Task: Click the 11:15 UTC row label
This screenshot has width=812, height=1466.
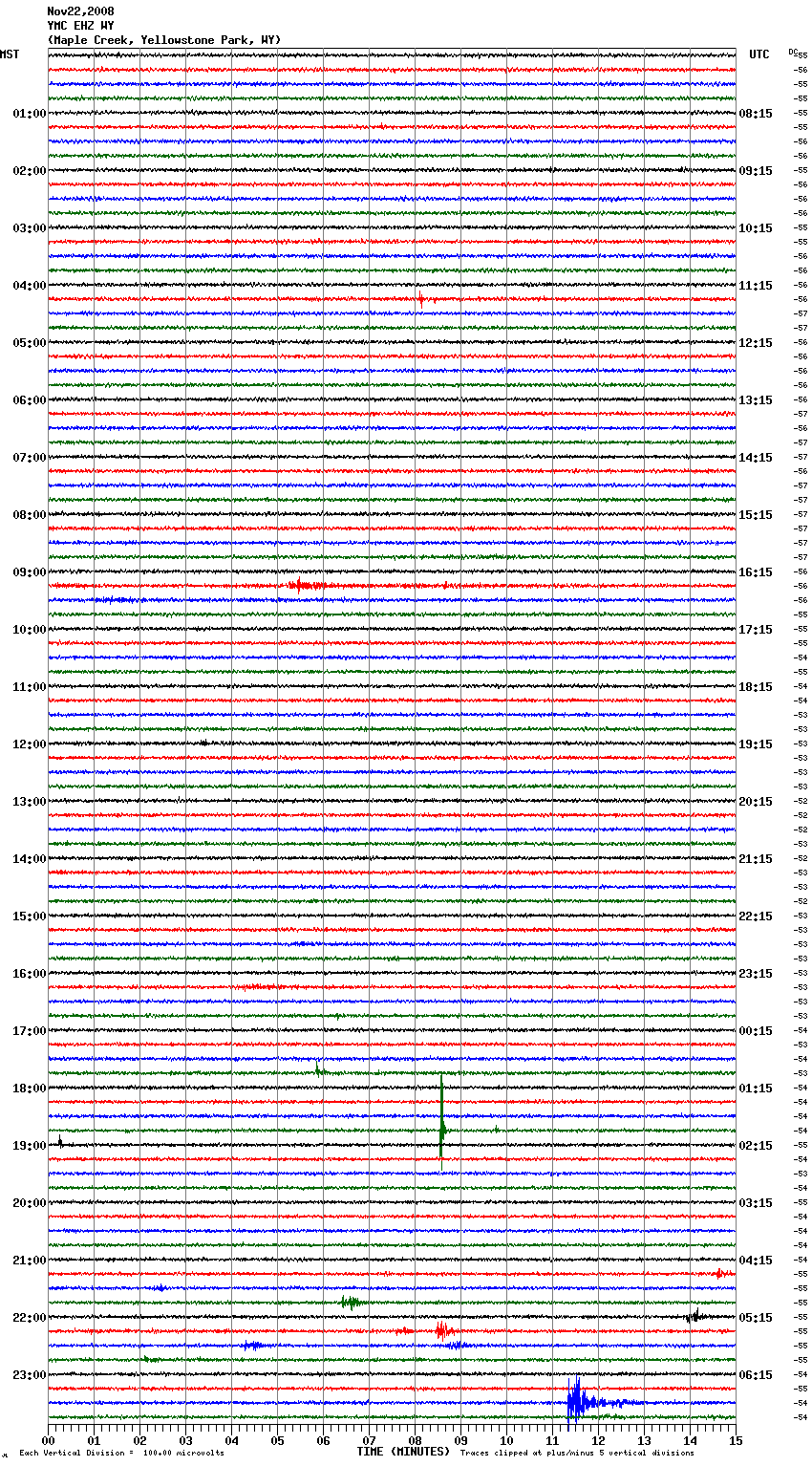Action: 756,286
